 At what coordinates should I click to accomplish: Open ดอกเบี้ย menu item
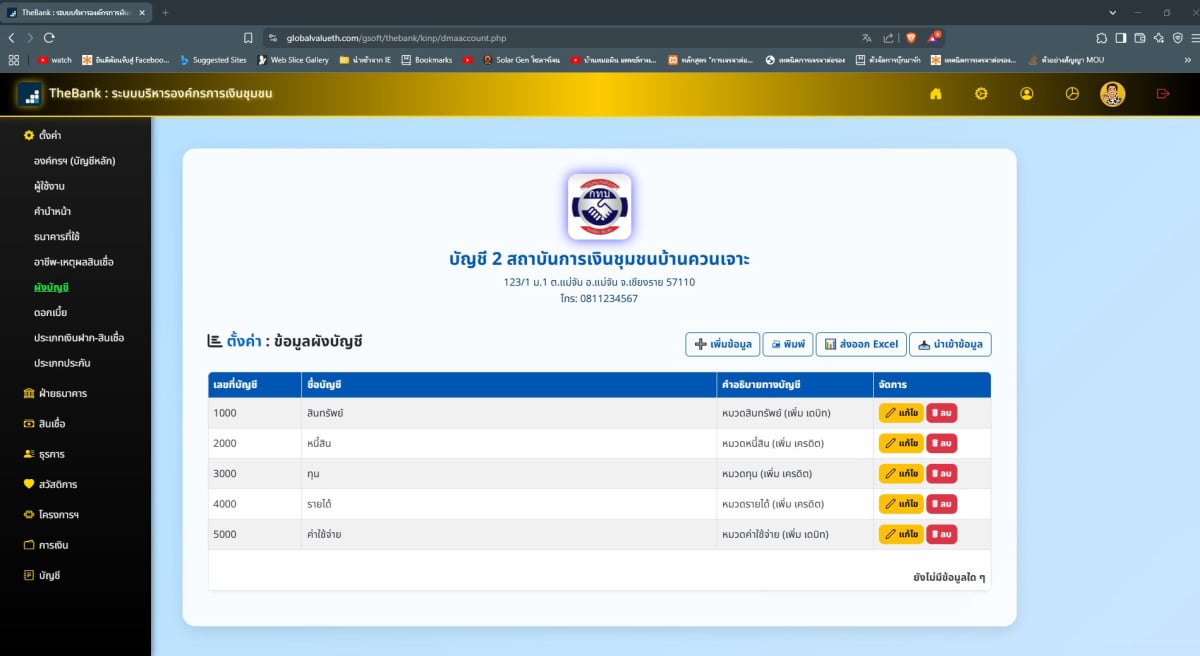point(50,313)
